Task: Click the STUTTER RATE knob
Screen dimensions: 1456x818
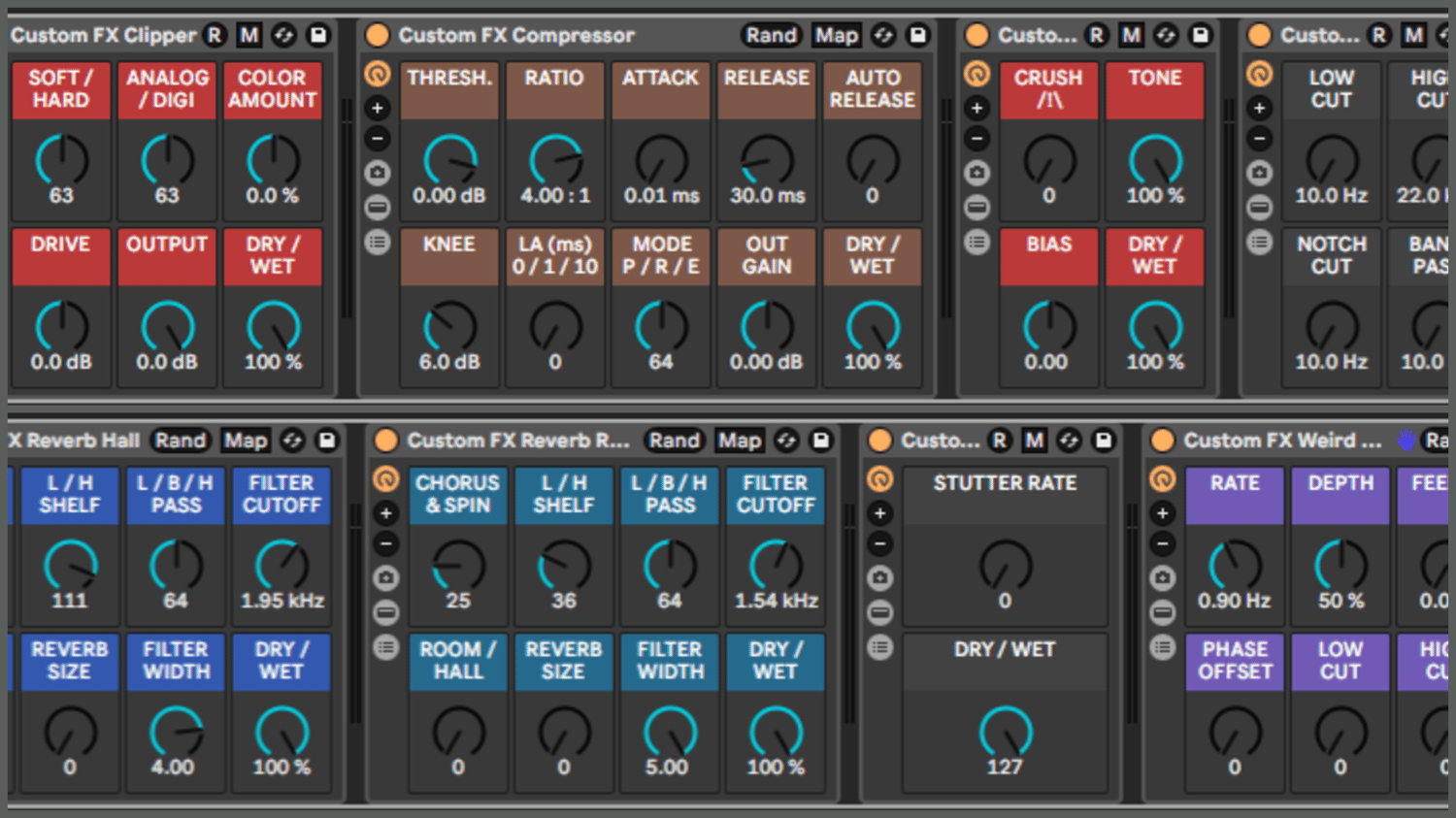Action: pos(1006,566)
